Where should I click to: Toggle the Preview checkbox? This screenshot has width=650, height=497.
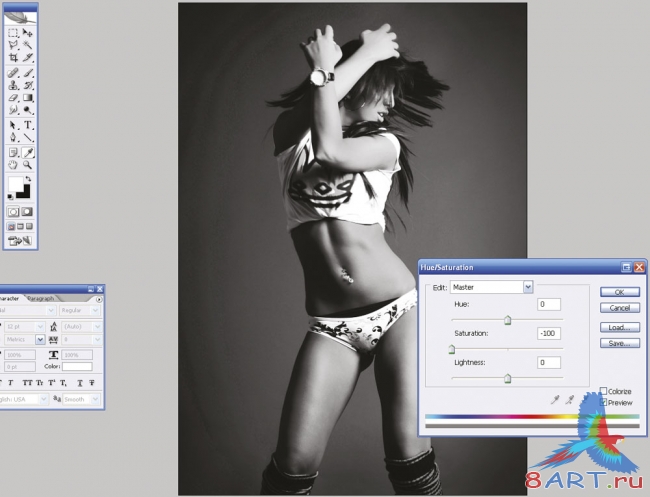point(604,402)
